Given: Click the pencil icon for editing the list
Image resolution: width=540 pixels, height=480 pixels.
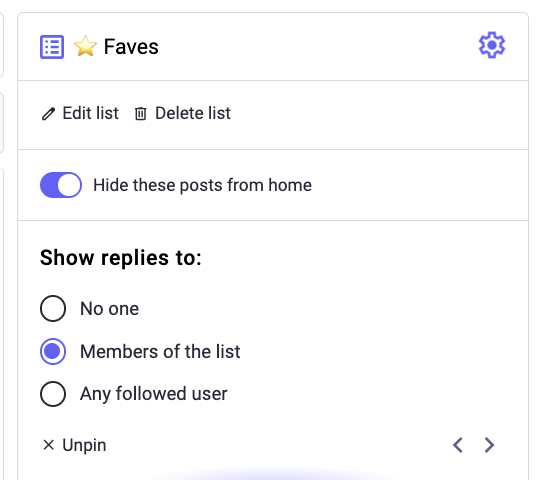Looking at the screenshot, I should click(x=48, y=114).
